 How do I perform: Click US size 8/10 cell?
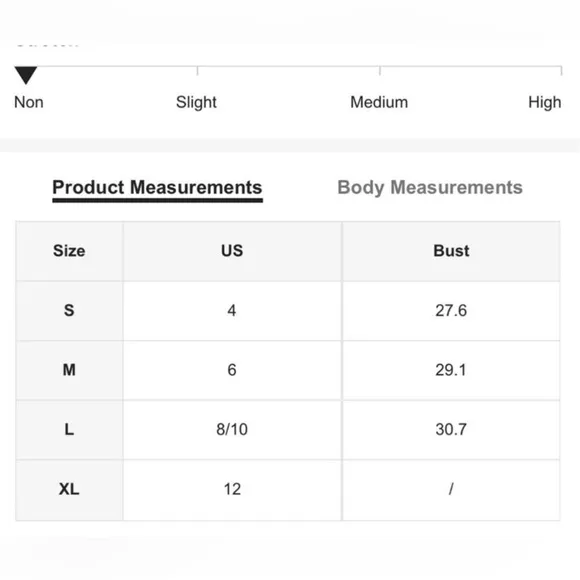click(x=232, y=430)
